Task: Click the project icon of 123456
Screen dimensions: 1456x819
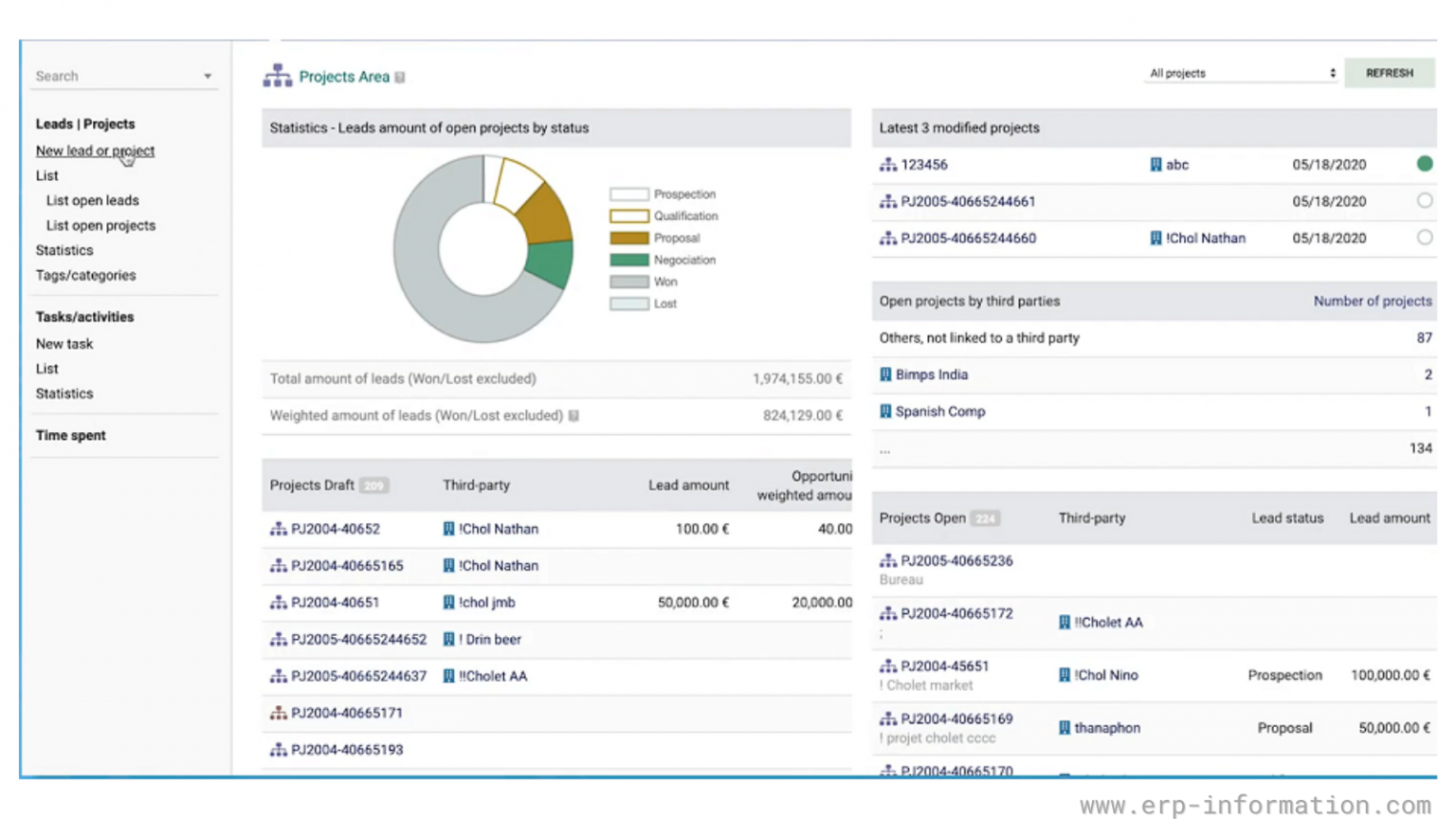Action: point(888,164)
